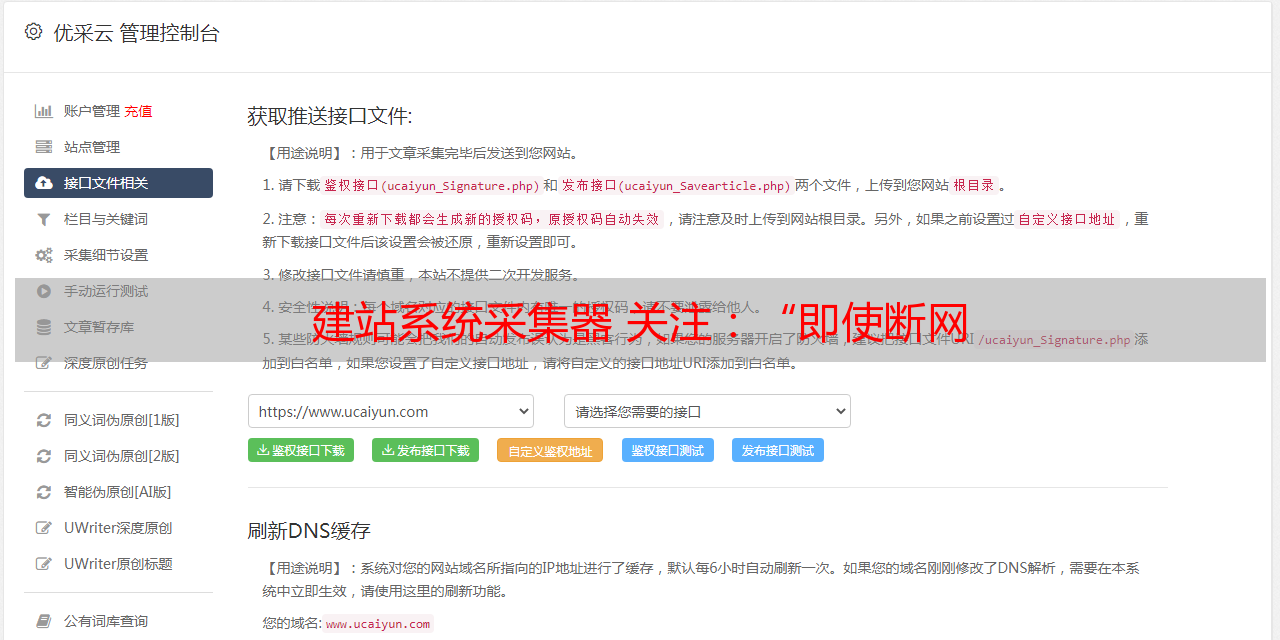Viewport: 1280px width, 640px height.
Task: Open the https://www.ucaiyun.com site dropdown
Action: (x=391, y=411)
